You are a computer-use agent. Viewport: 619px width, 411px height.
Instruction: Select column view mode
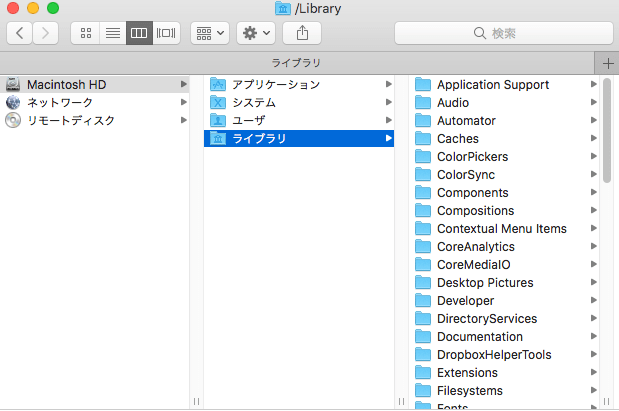pos(139,33)
